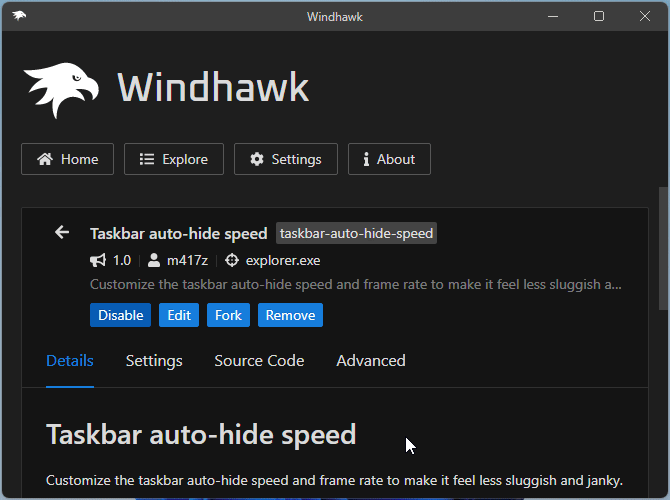Viewport: 670px width, 500px height.
Task: Open the Explore mods page
Action: click(174, 159)
